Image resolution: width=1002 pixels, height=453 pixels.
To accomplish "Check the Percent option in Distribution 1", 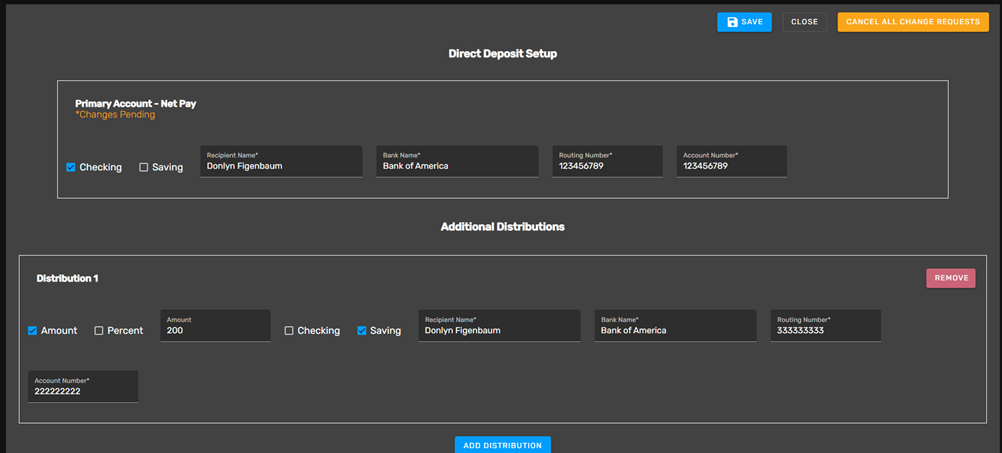I will (99, 331).
